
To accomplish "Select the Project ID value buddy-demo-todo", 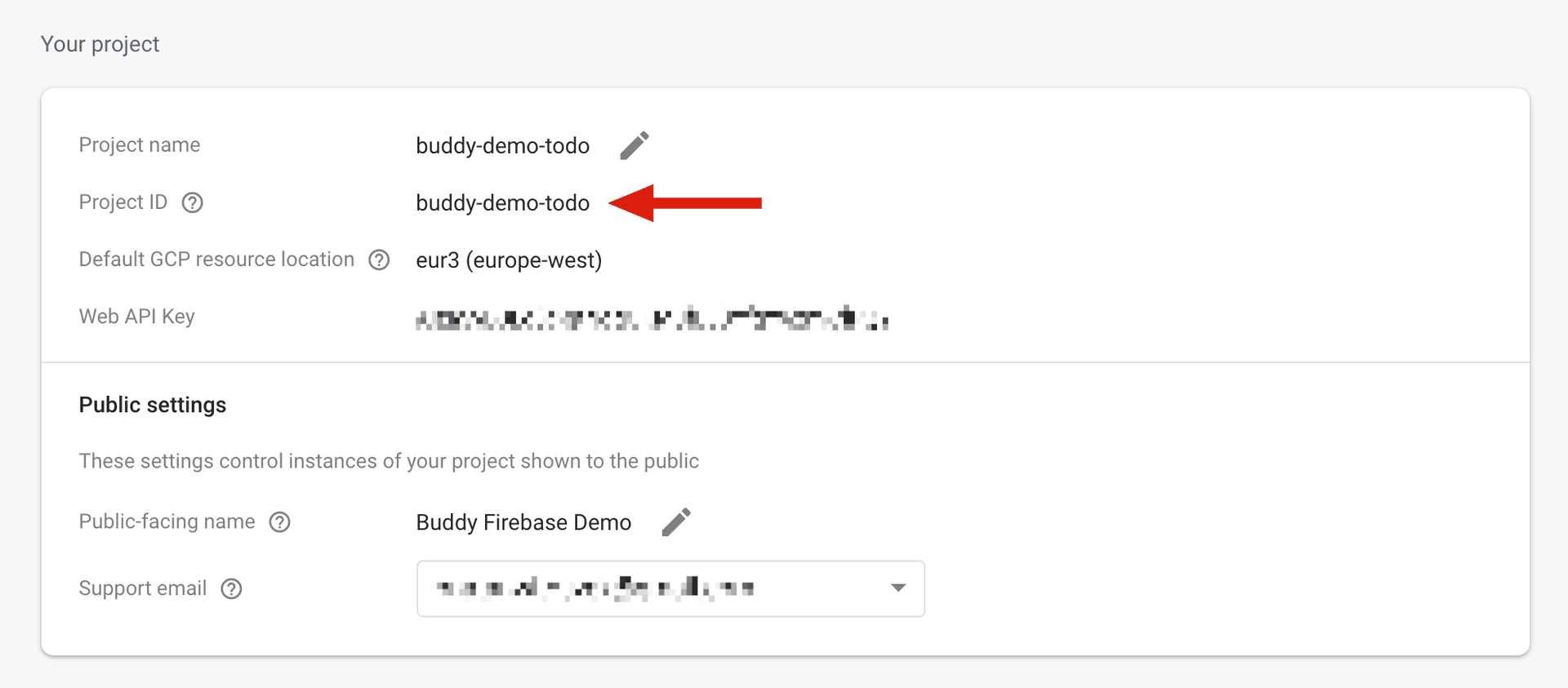I will (x=502, y=203).
